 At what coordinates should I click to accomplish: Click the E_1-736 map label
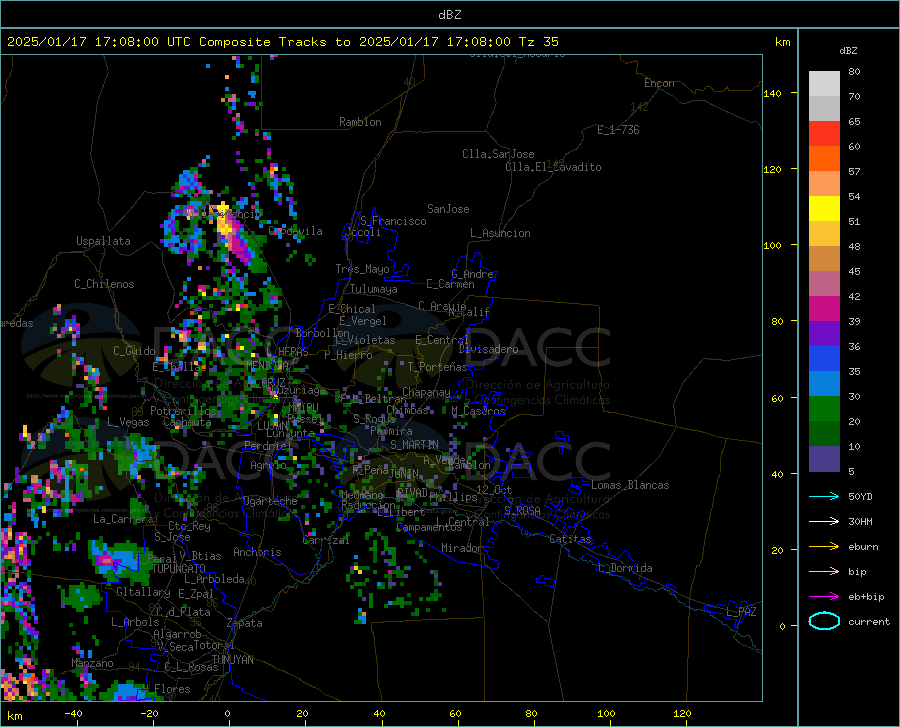tap(618, 130)
